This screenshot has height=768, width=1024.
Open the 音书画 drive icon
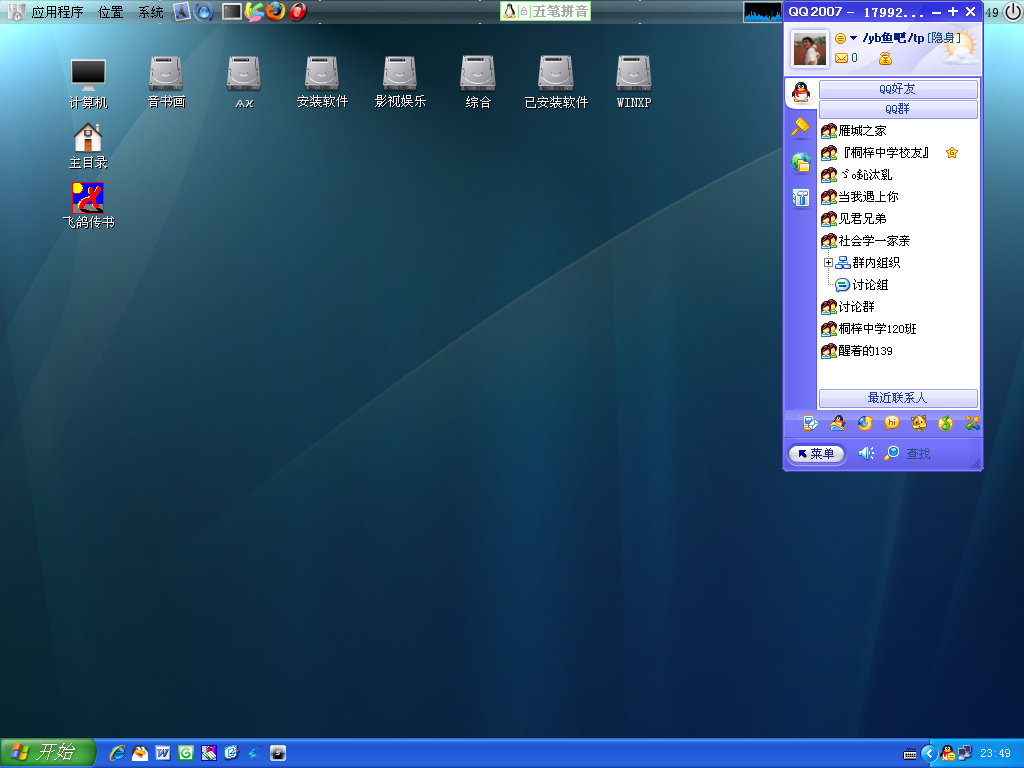click(166, 82)
